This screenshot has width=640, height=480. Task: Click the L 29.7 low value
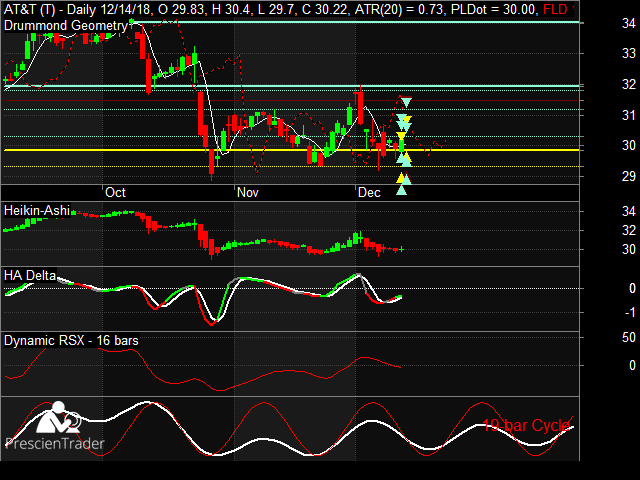pyautogui.click(x=276, y=9)
